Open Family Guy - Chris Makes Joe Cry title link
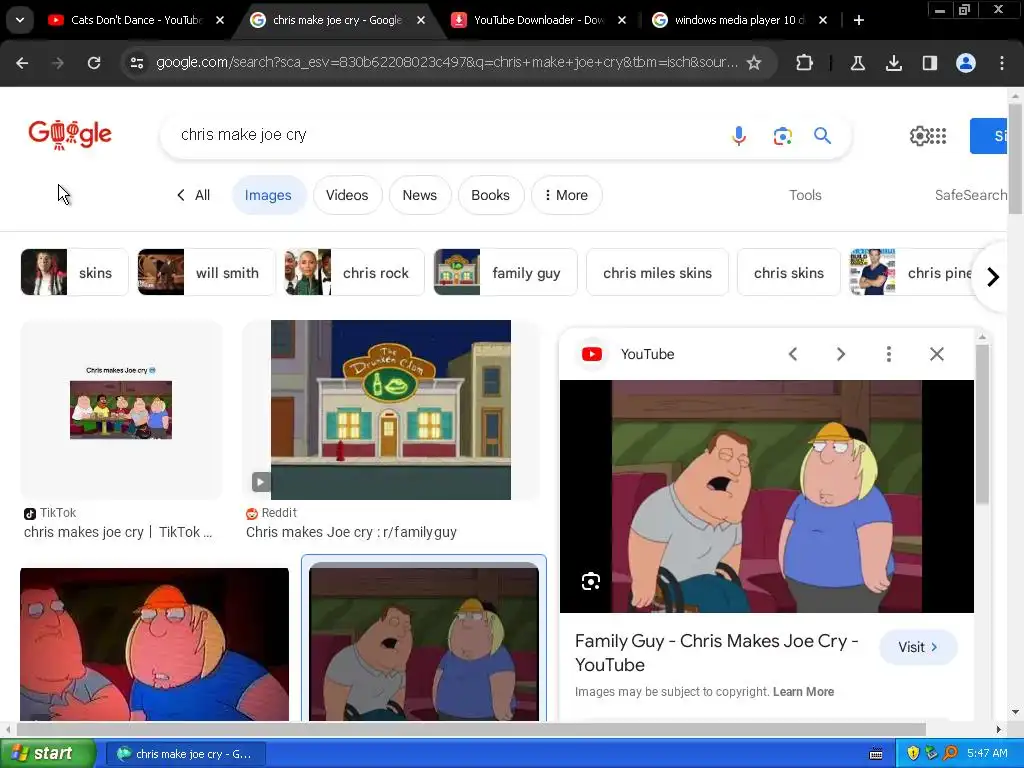1024x768 pixels. click(x=716, y=652)
